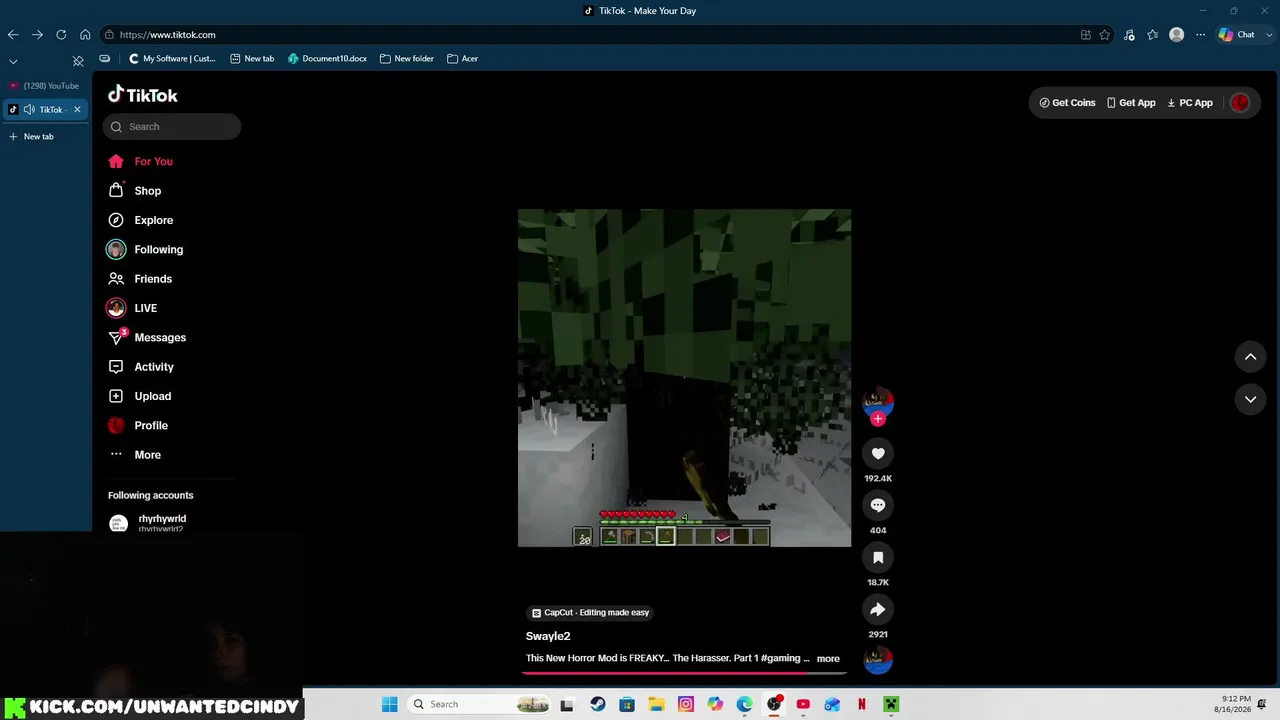Open the My Software bookmark

pyautogui.click(x=172, y=59)
